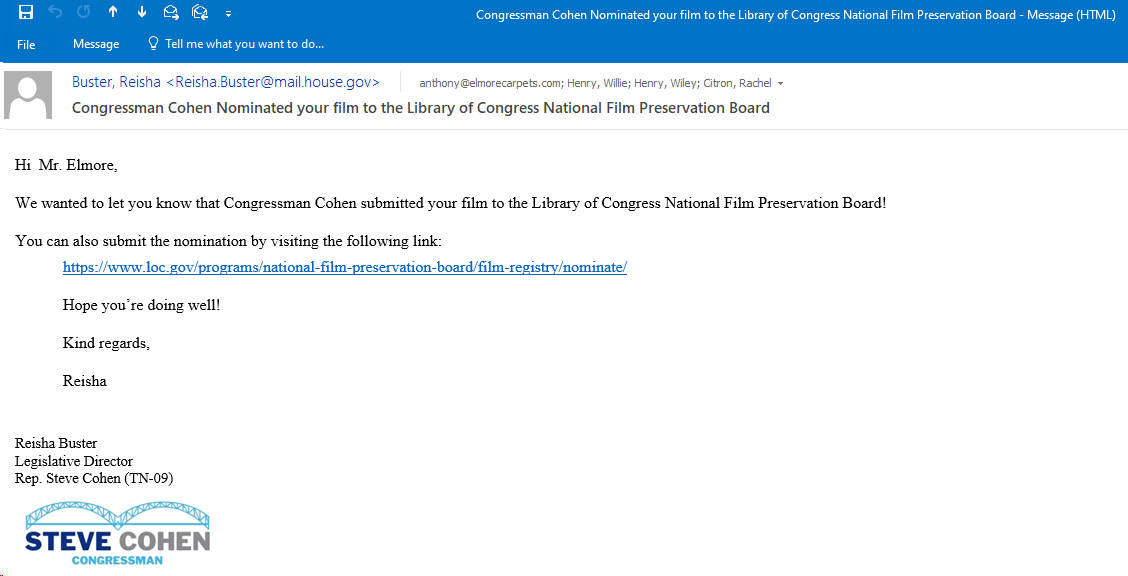Image resolution: width=1128 pixels, height=576 pixels.
Task: Click the Steve Cohen Congressman logo image
Action: click(117, 534)
